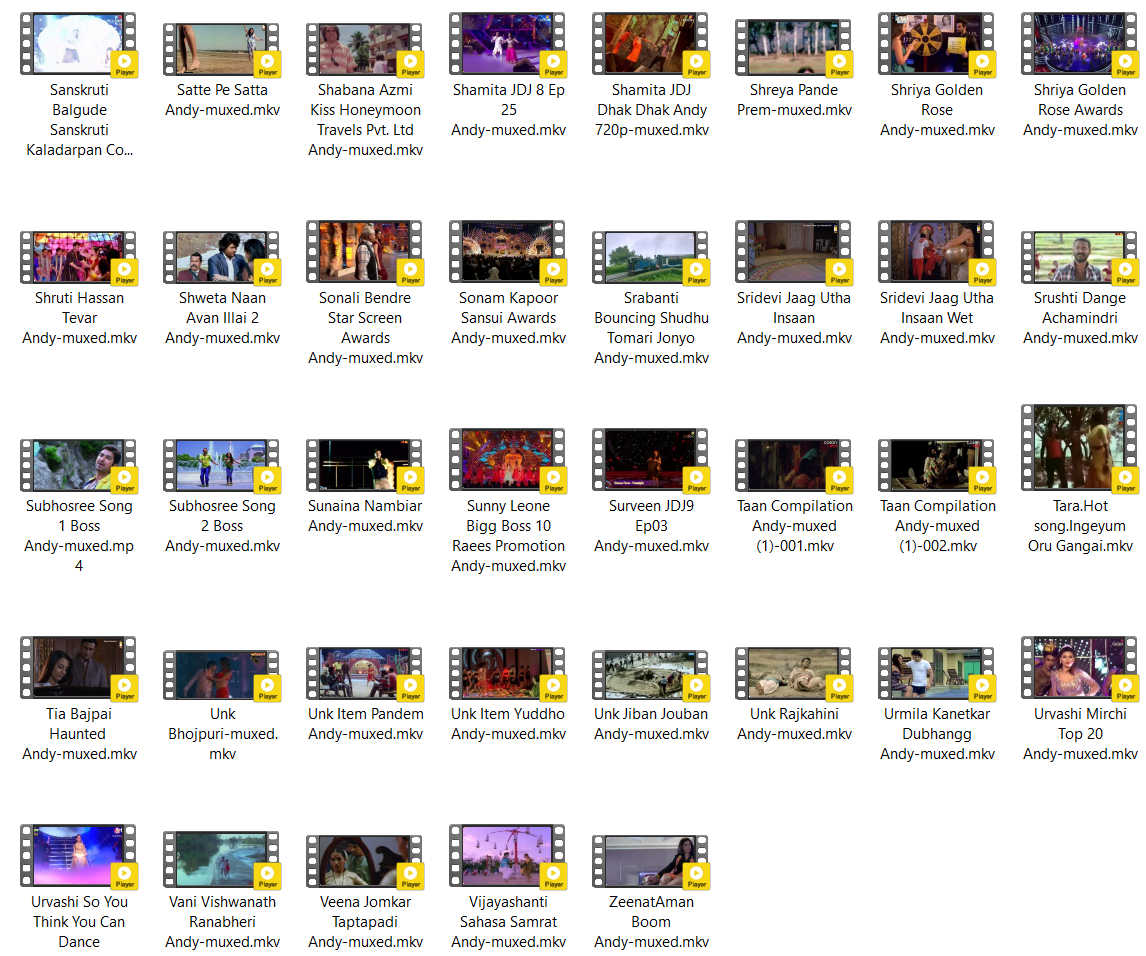Click the file name 'Satte Pe Satta Andy-muxed.mkv'
This screenshot has height=956, width=1146.
tap(222, 100)
